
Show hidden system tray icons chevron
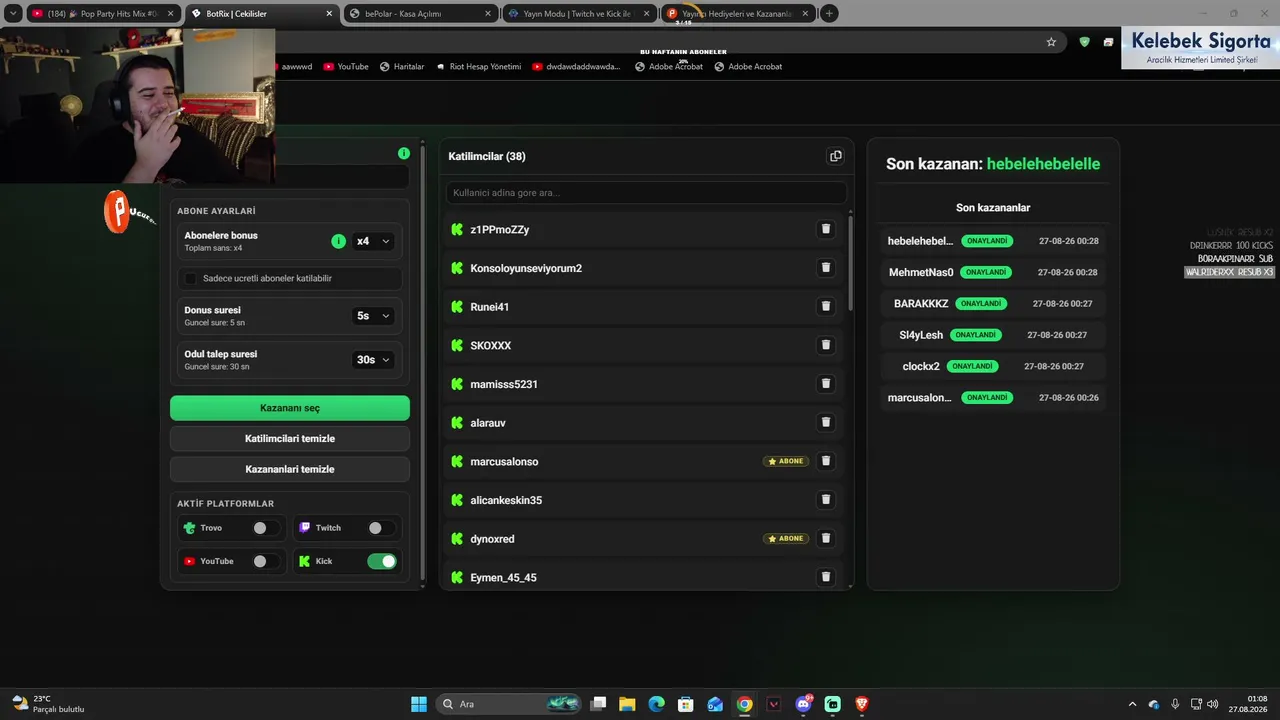pos(1132,704)
